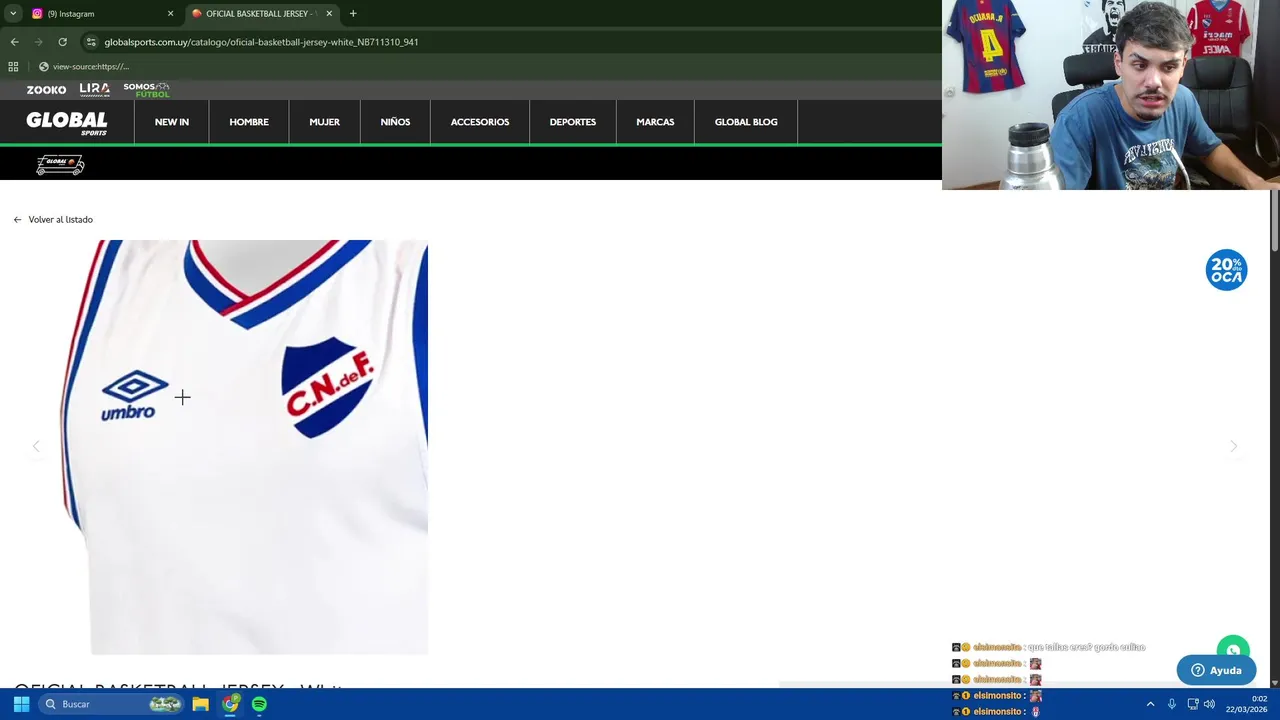Open Spotify from the taskbar

pyautogui.click(x=259, y=704)
